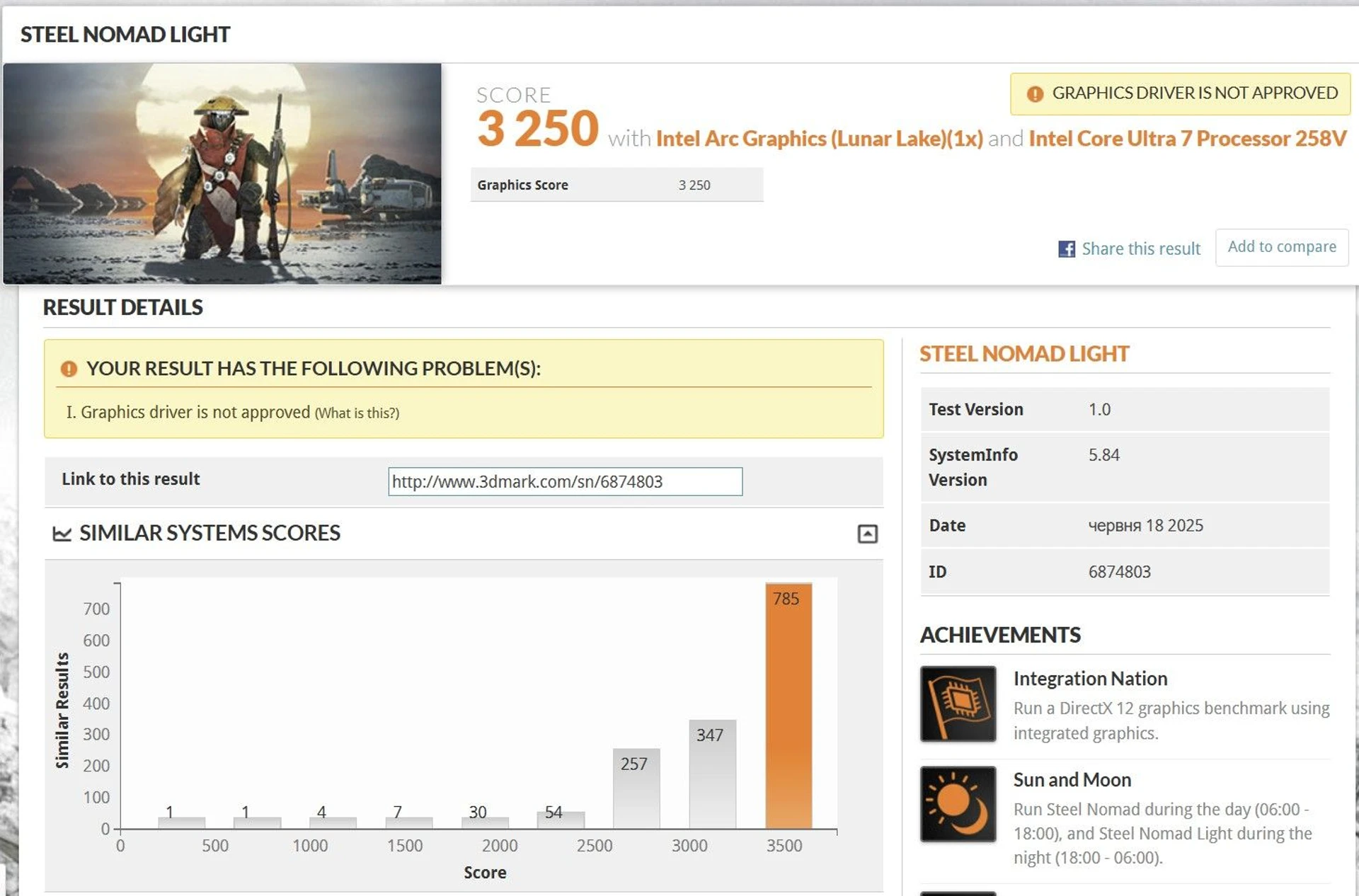1359x896 pixels.
Task: Click the Sun and Moon achievement icon
Action: [958, 804]
